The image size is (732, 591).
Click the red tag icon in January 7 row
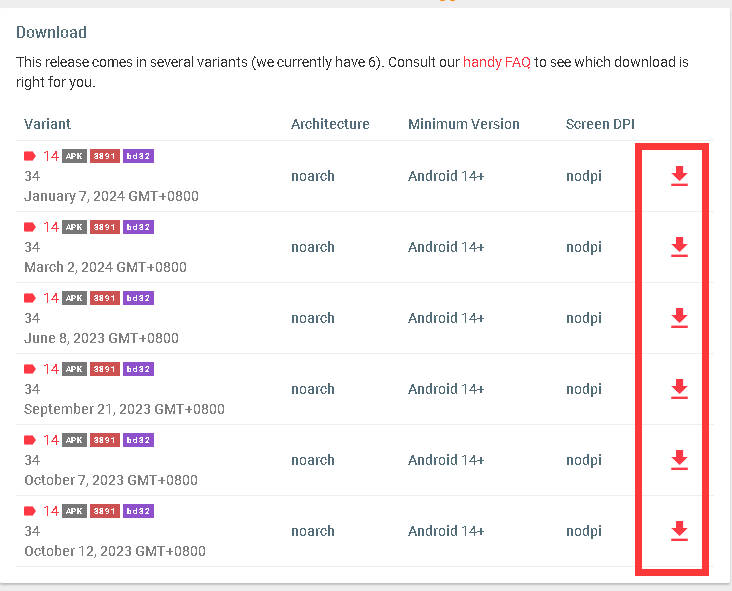[30, 156]
